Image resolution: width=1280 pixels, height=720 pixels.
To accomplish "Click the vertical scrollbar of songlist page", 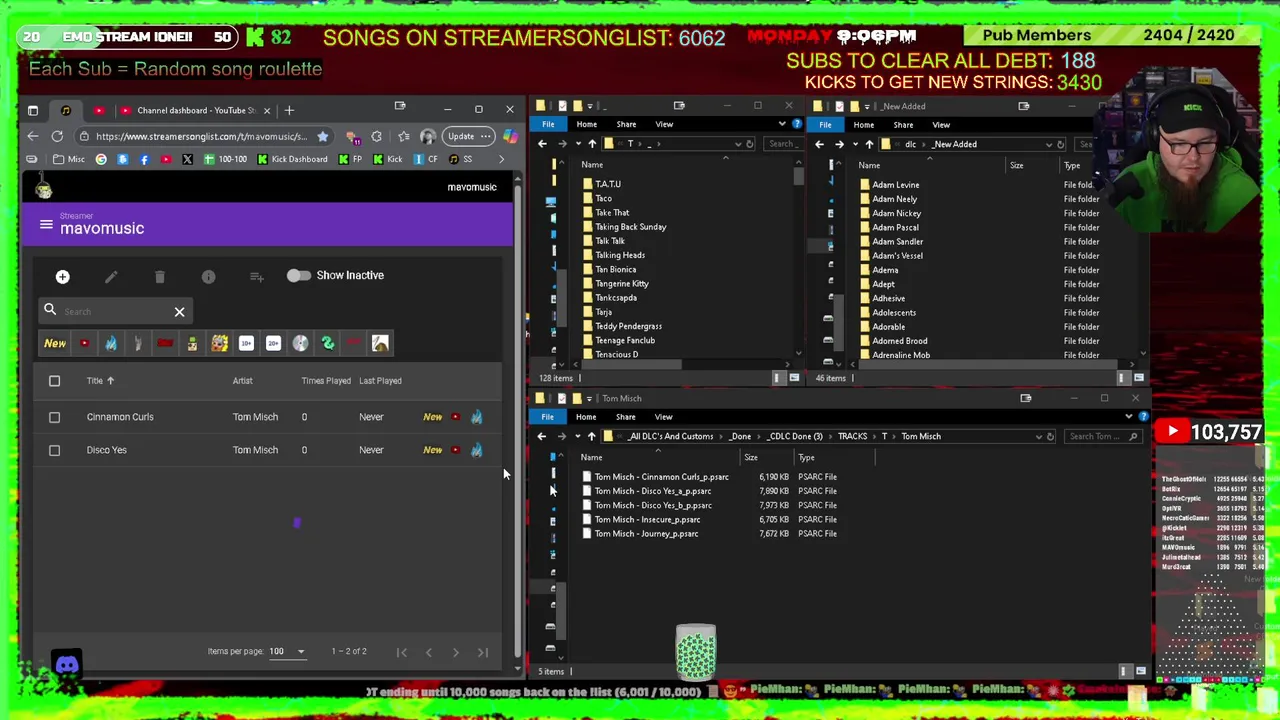I will point(517,420).
